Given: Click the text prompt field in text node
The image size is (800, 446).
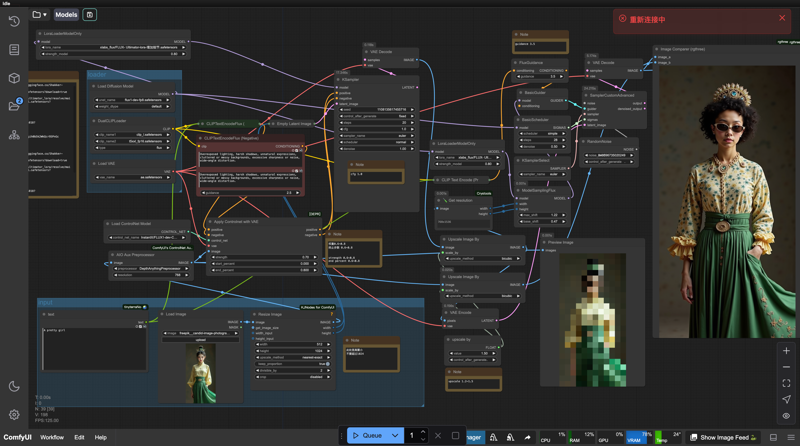Looking at the screenshot, I should (94, 349).
